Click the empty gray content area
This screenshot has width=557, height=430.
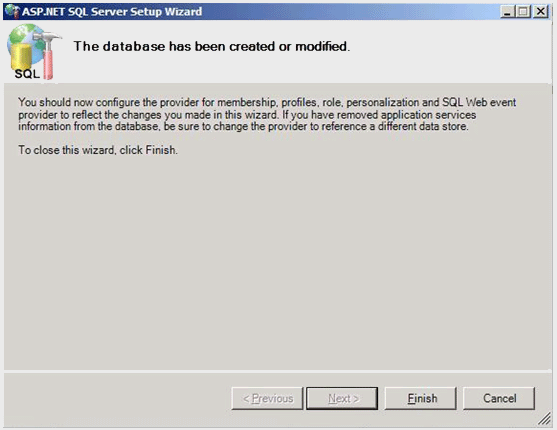(278, 263)
